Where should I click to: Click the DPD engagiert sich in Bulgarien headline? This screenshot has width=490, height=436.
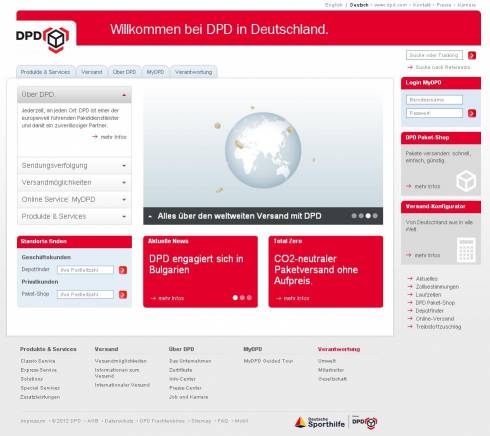coord(196,264)
